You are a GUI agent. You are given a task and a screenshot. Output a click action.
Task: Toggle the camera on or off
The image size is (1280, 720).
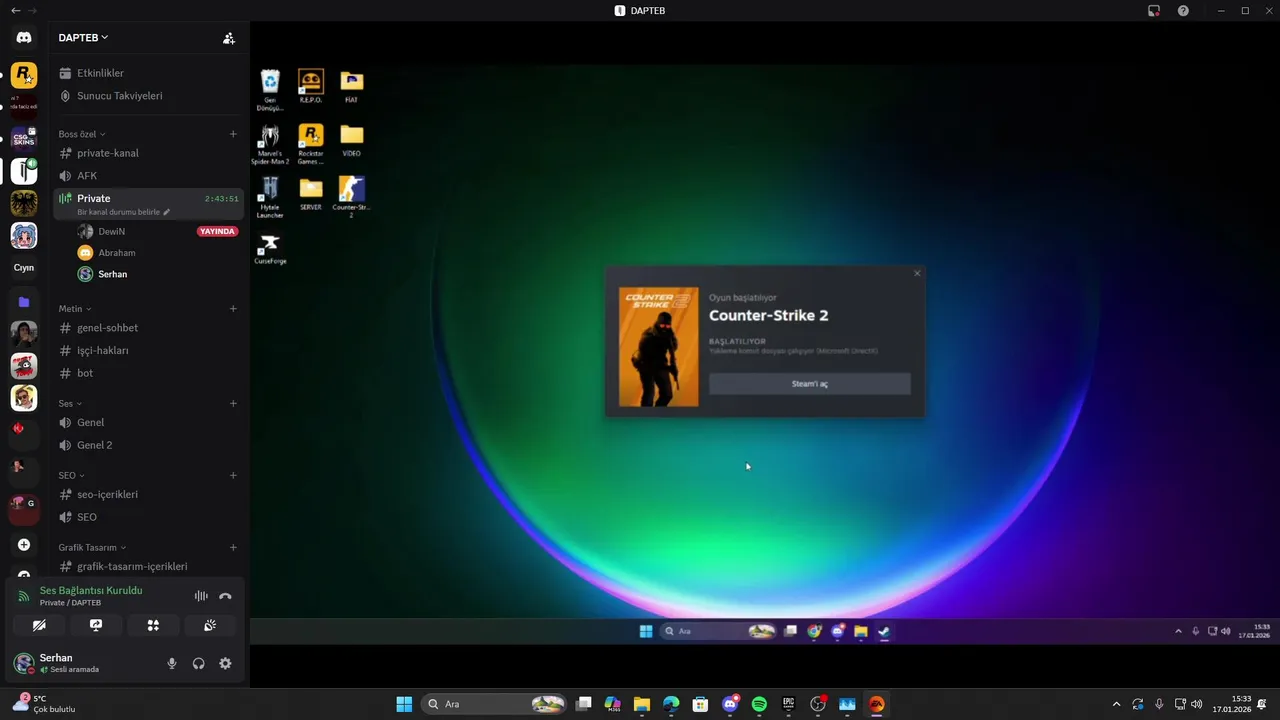[39, 625]
